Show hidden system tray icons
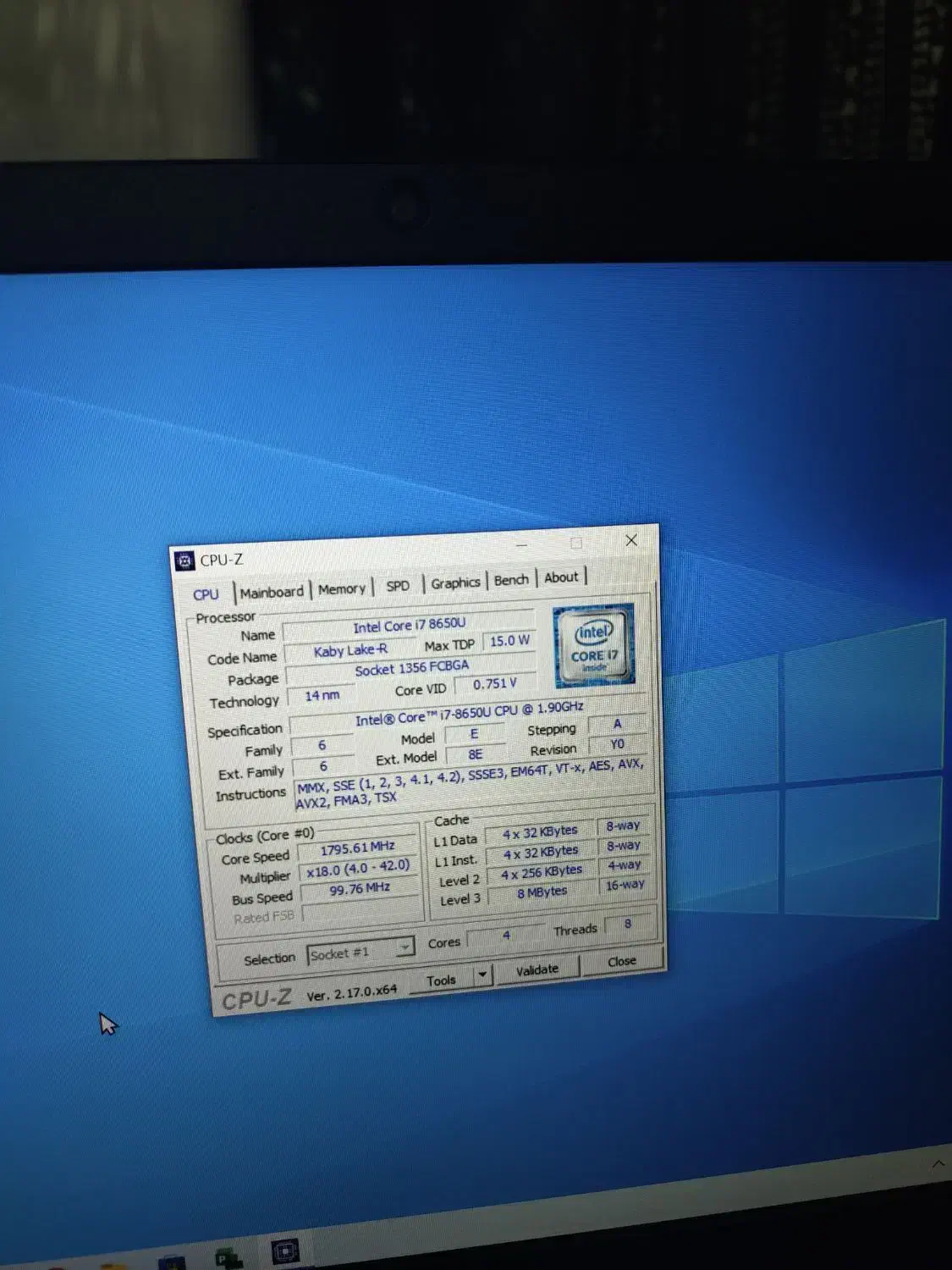This screenshot has width=952, height=1270. tap(938, 1165)
